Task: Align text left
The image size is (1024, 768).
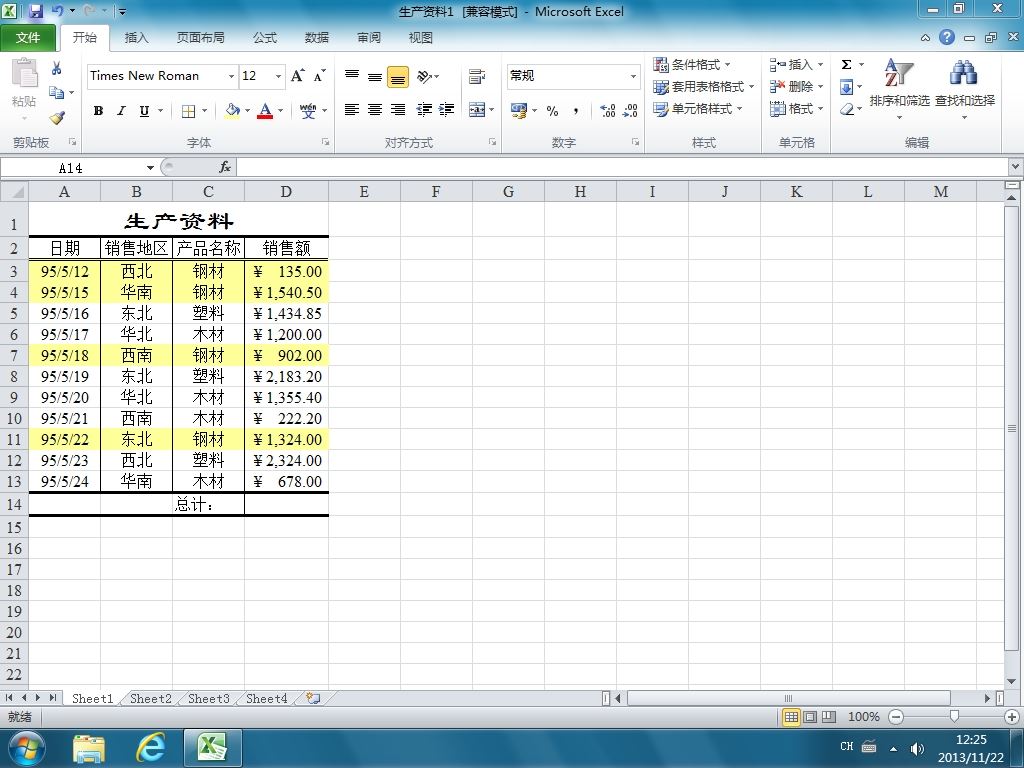Action: pyautogui.click(x=351, y=110)
